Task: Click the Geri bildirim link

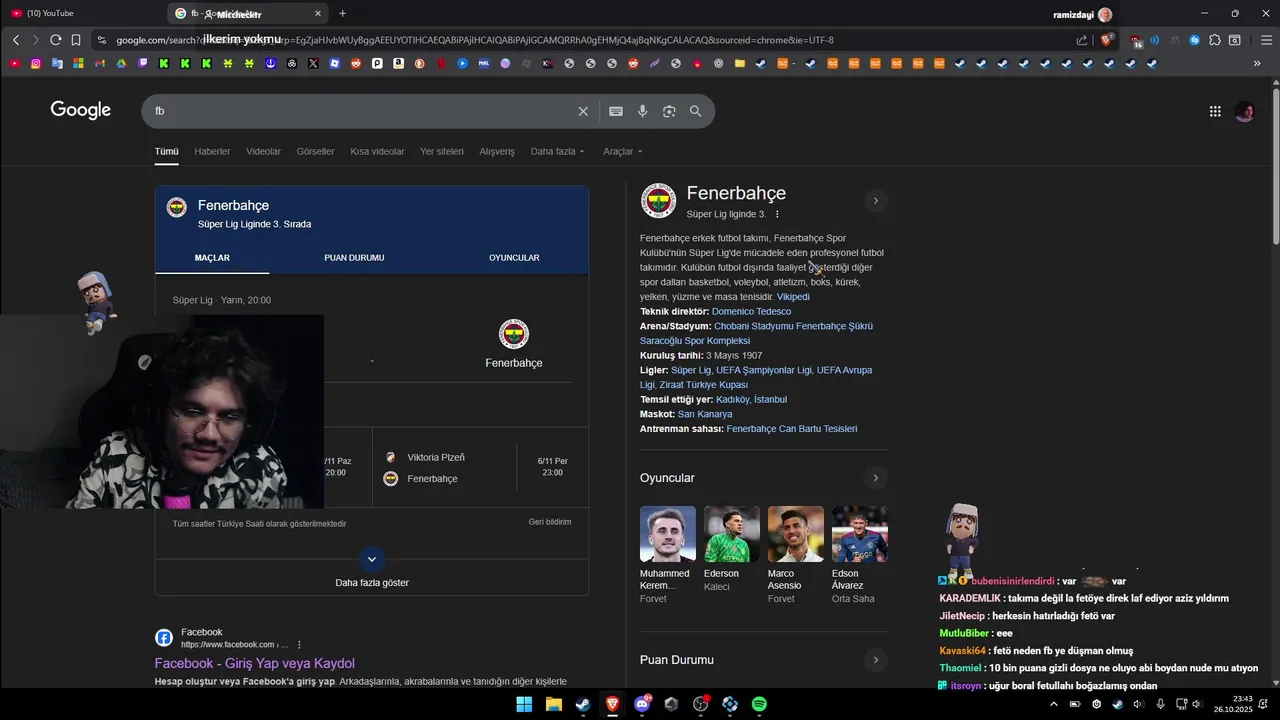Action: pos(550,522)
